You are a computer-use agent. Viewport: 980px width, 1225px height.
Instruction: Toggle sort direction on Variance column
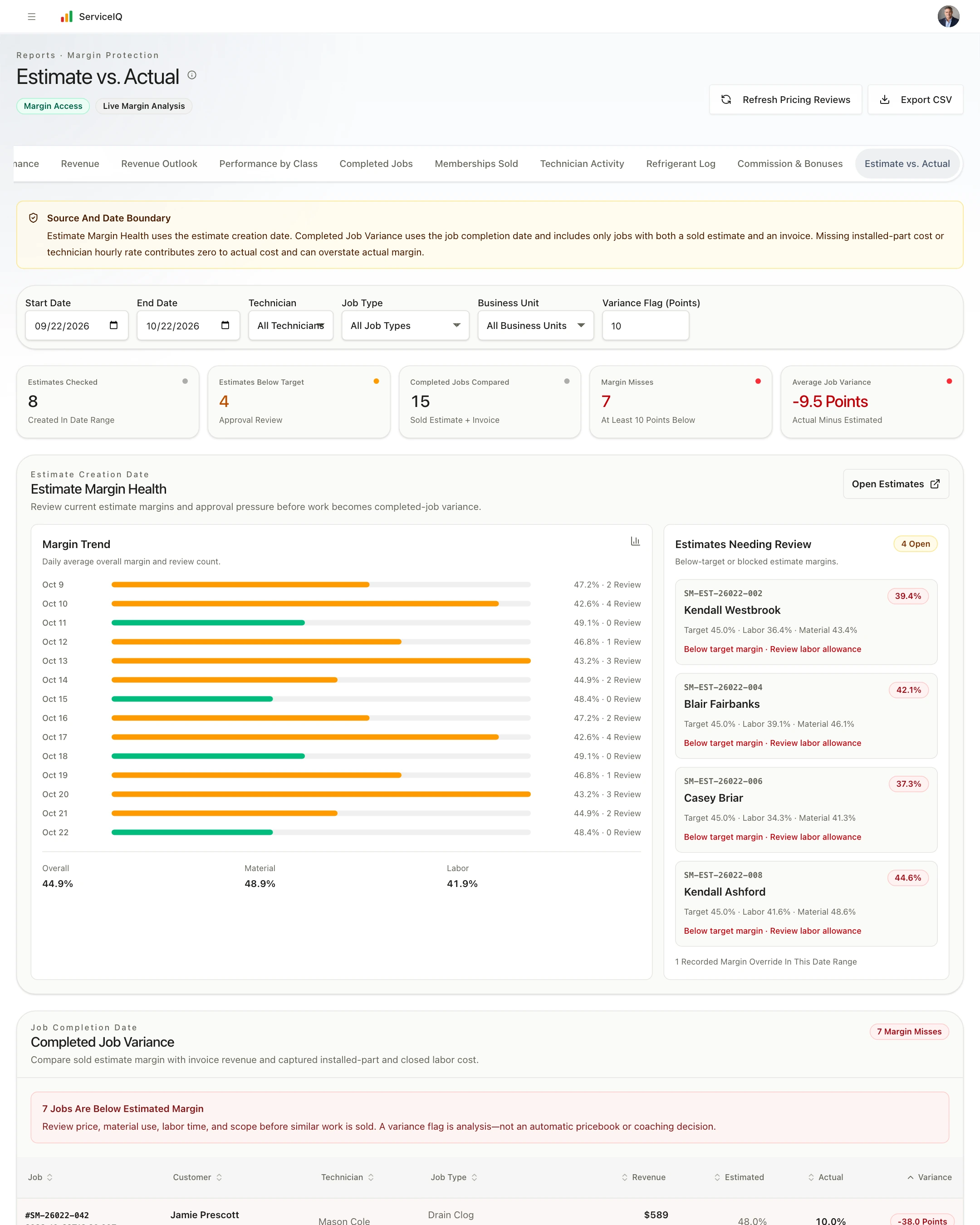(930, 1177)
